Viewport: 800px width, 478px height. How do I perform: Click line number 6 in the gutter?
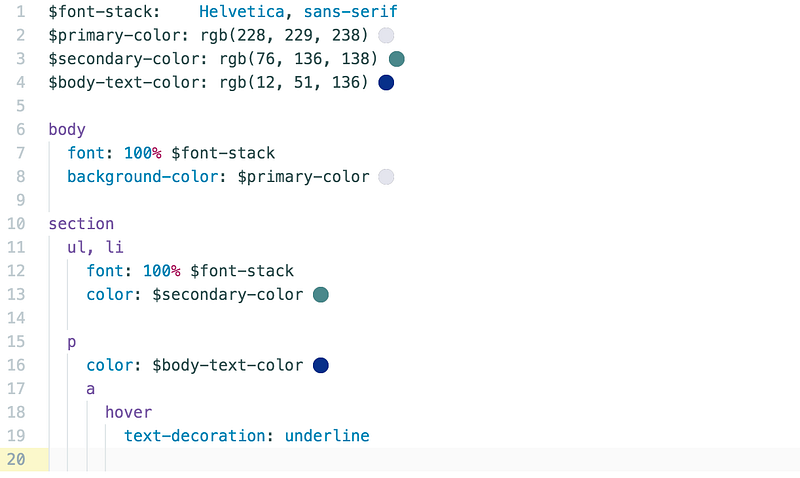click(20, 130)
